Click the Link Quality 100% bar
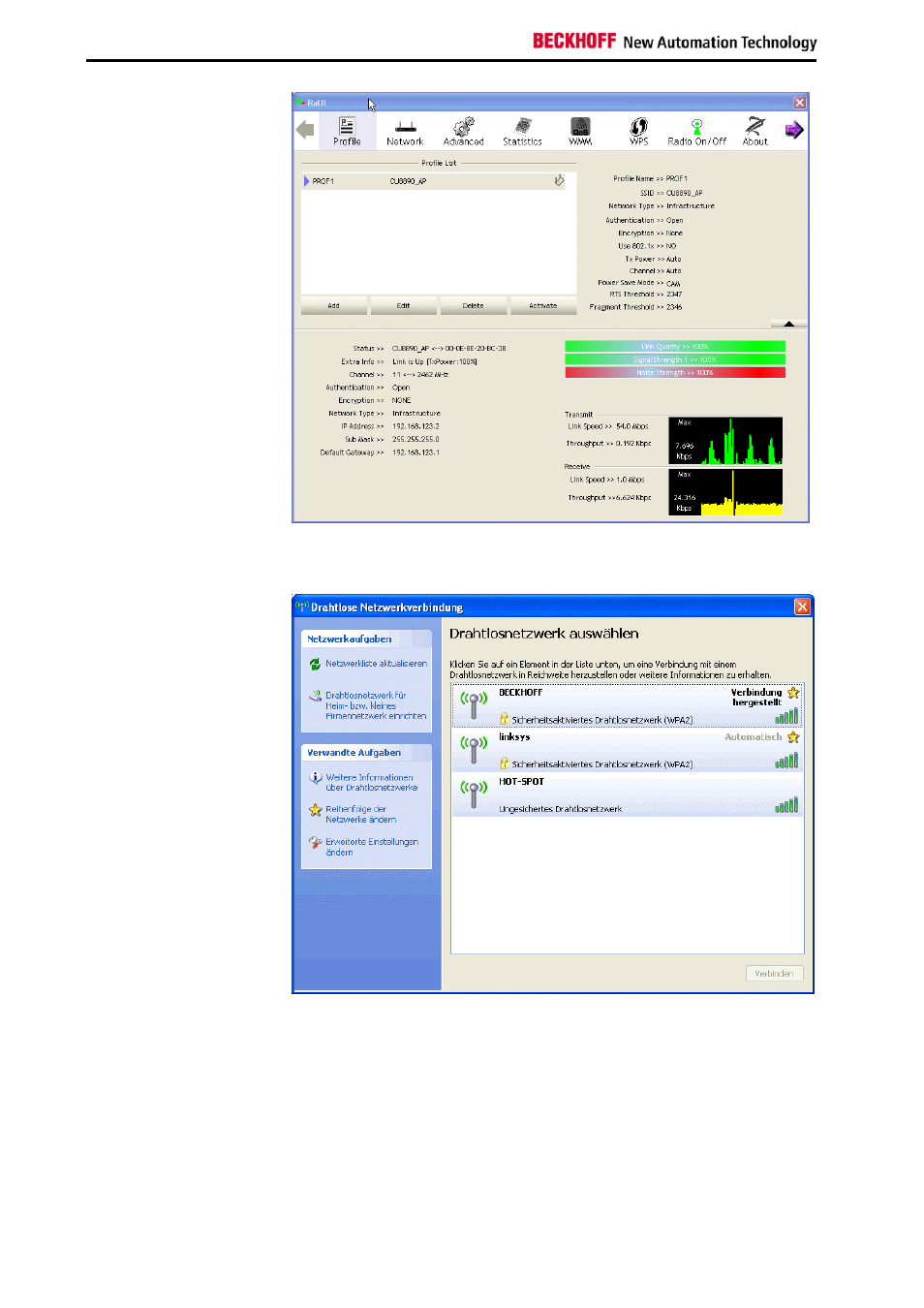Image resolution: width=924 pixels, height=1308 pixels. (675, 346)
